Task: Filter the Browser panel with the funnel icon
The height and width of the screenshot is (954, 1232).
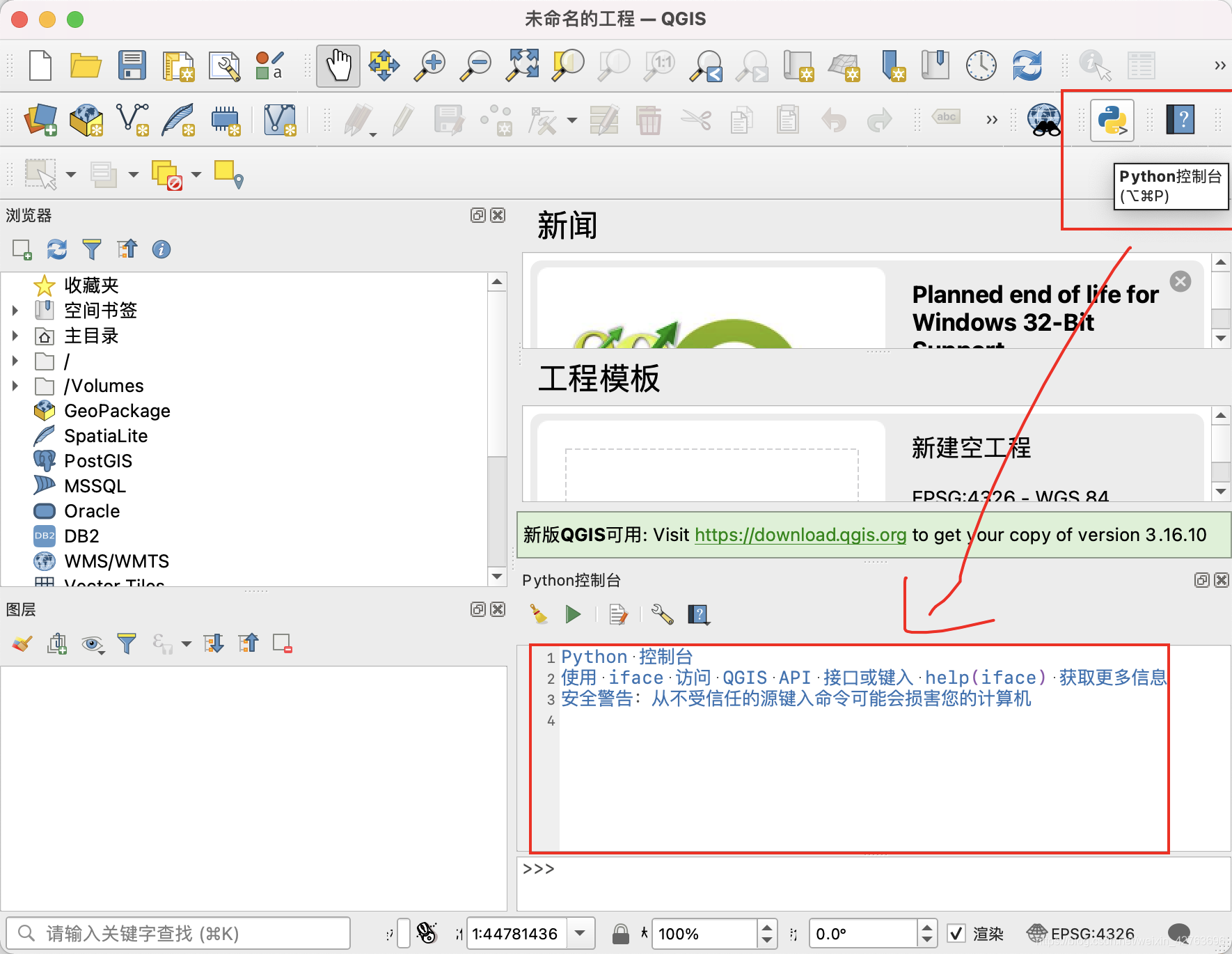Action: click(92, 249)
